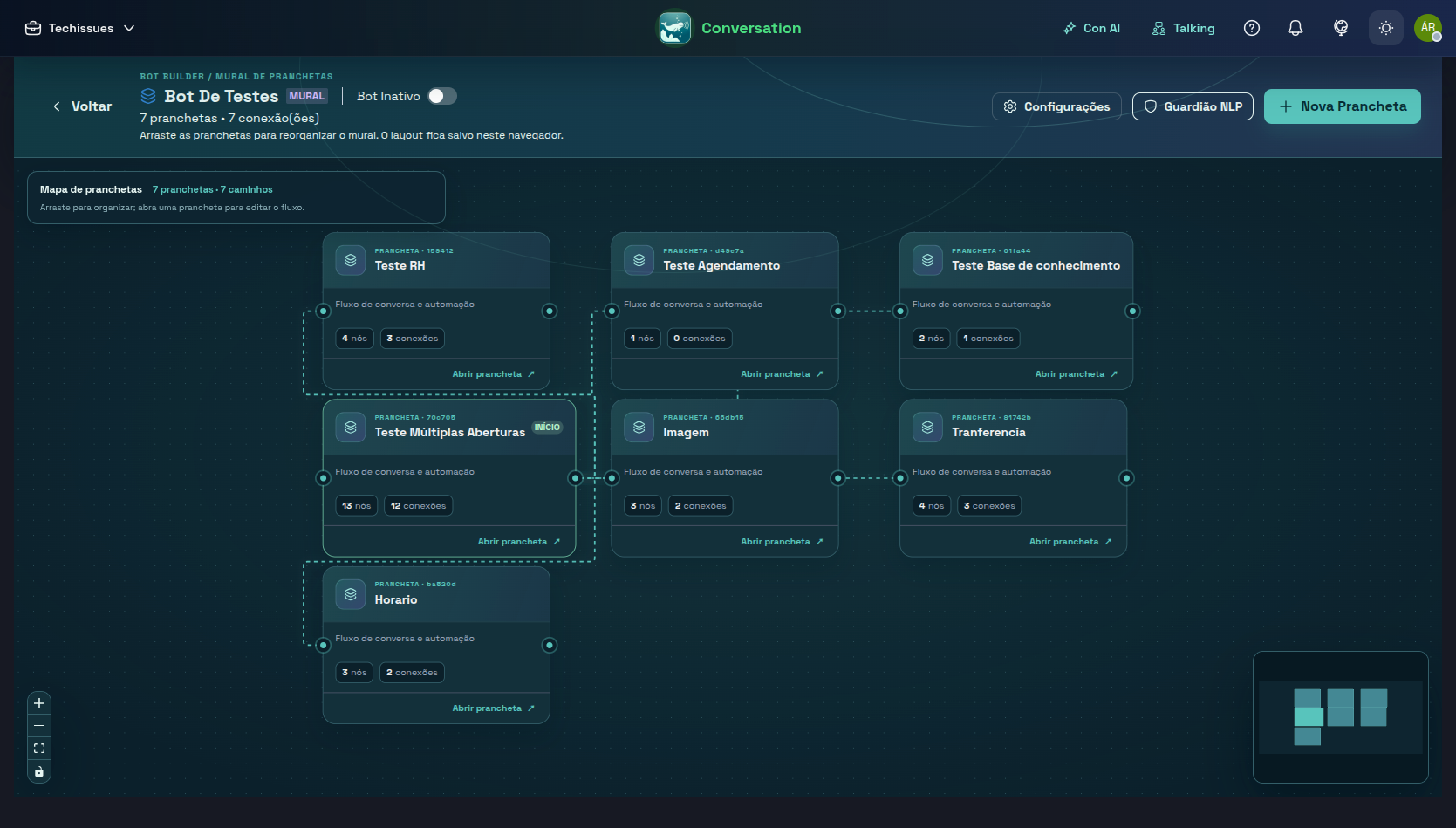Open Configurações
The height and width of the screenshot is (828, 1456).
point(1056,106)
